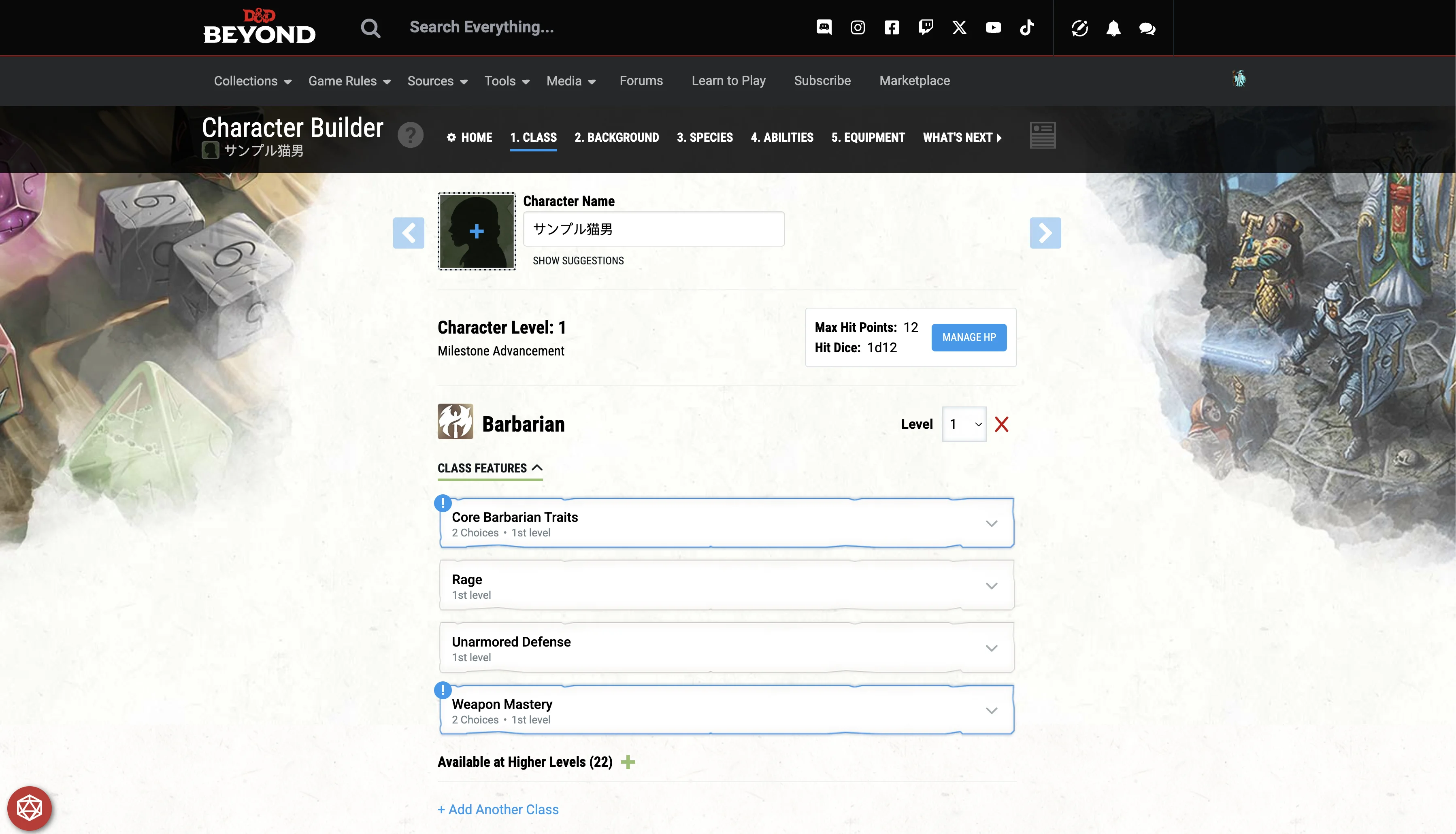
Task: Open the Subscribe link
Action: (822, 81)
